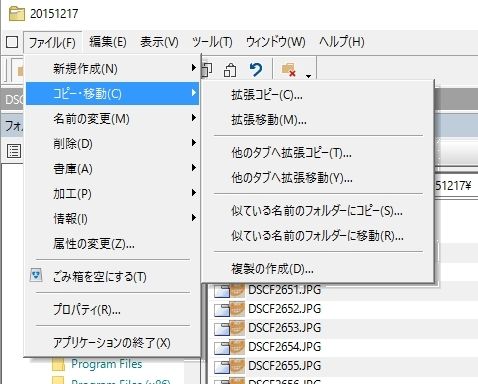Select the コピー・移動(C) menu entry
478x384 pixels.
113,94
